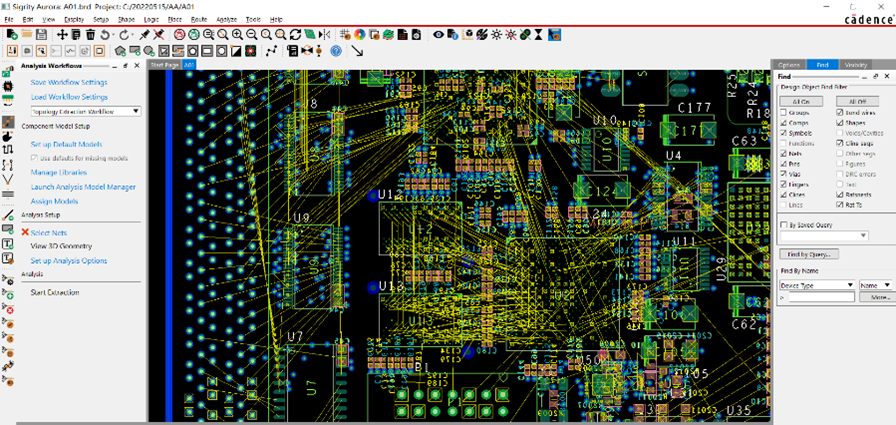The image size is (896, 425).
Task: Toggle the Ratsnests checkbox
Action: pos(839,194)
